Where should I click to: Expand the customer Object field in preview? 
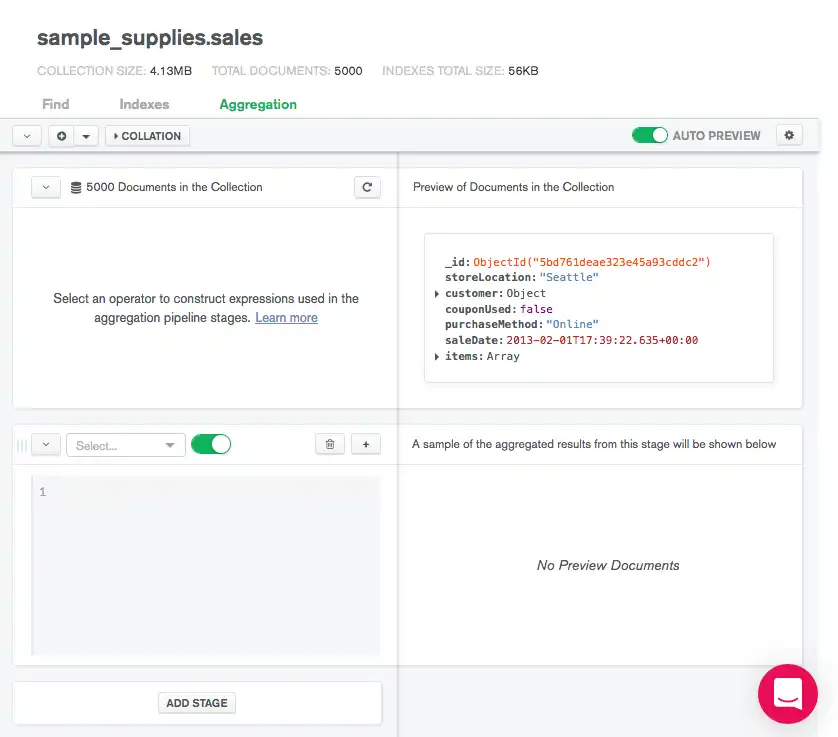click(x=438, y=293)
